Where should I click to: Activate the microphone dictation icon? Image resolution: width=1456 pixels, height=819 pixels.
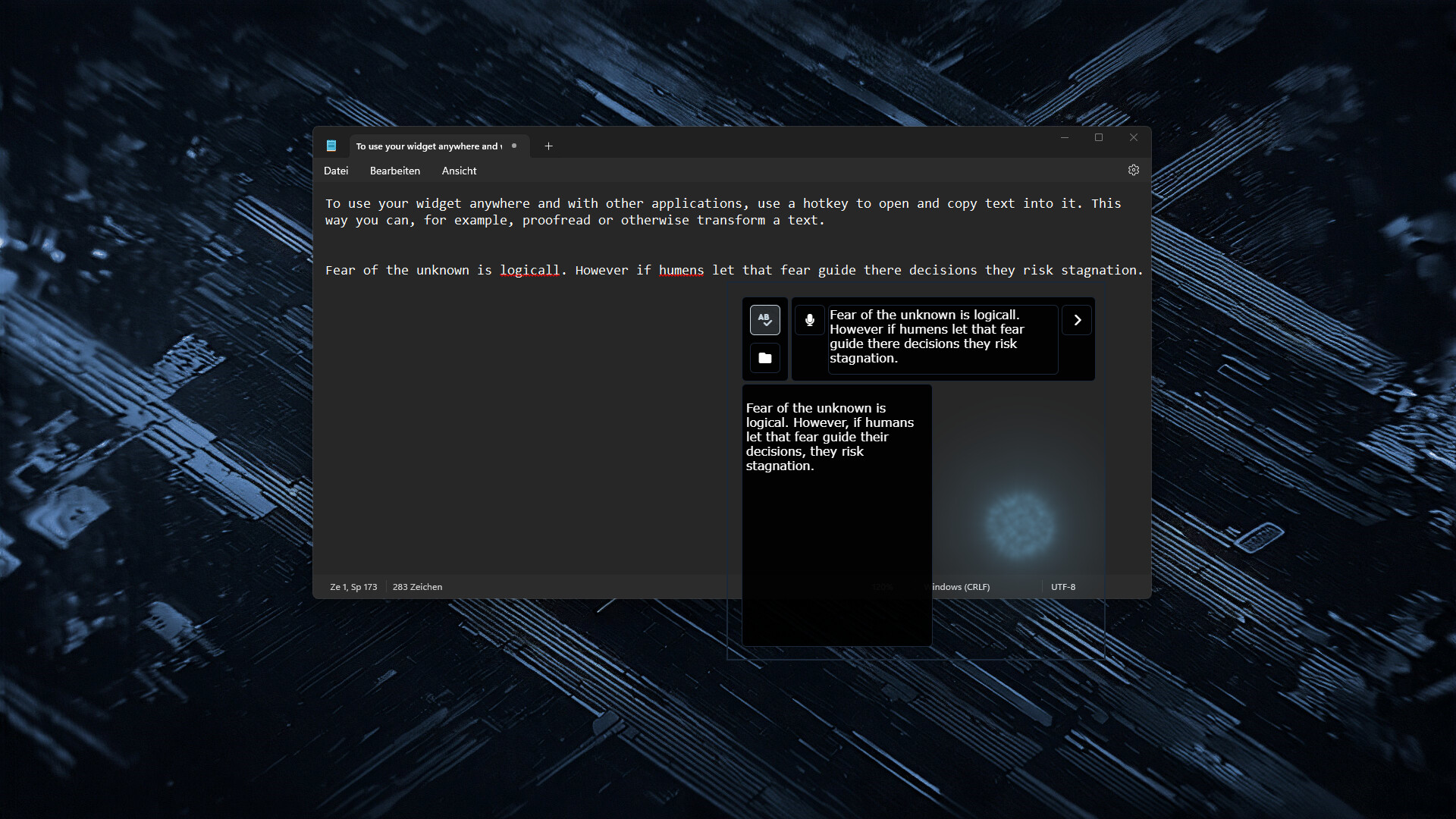[x=809, y=319]
